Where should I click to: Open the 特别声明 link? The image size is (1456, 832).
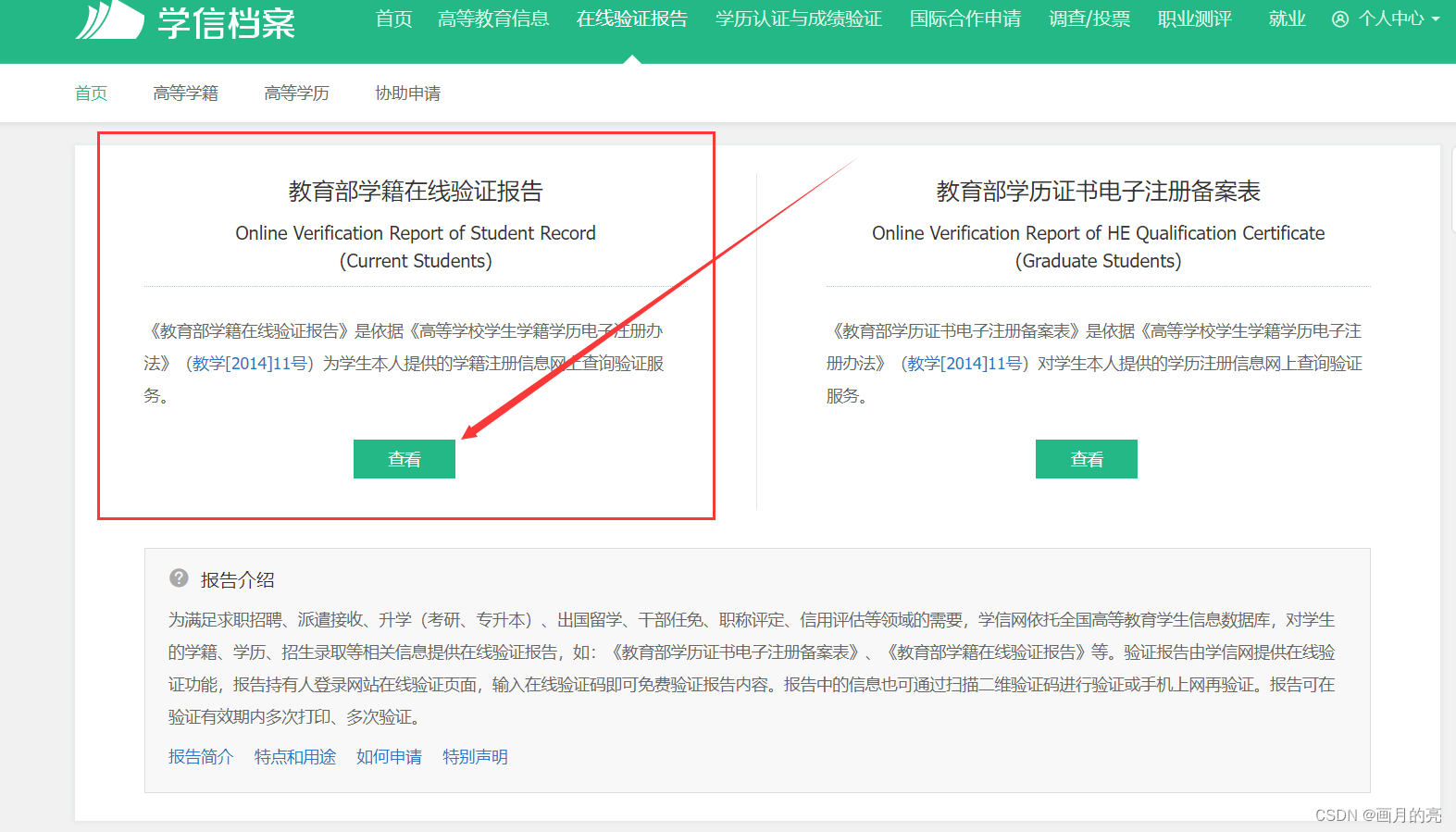point(475,757)
